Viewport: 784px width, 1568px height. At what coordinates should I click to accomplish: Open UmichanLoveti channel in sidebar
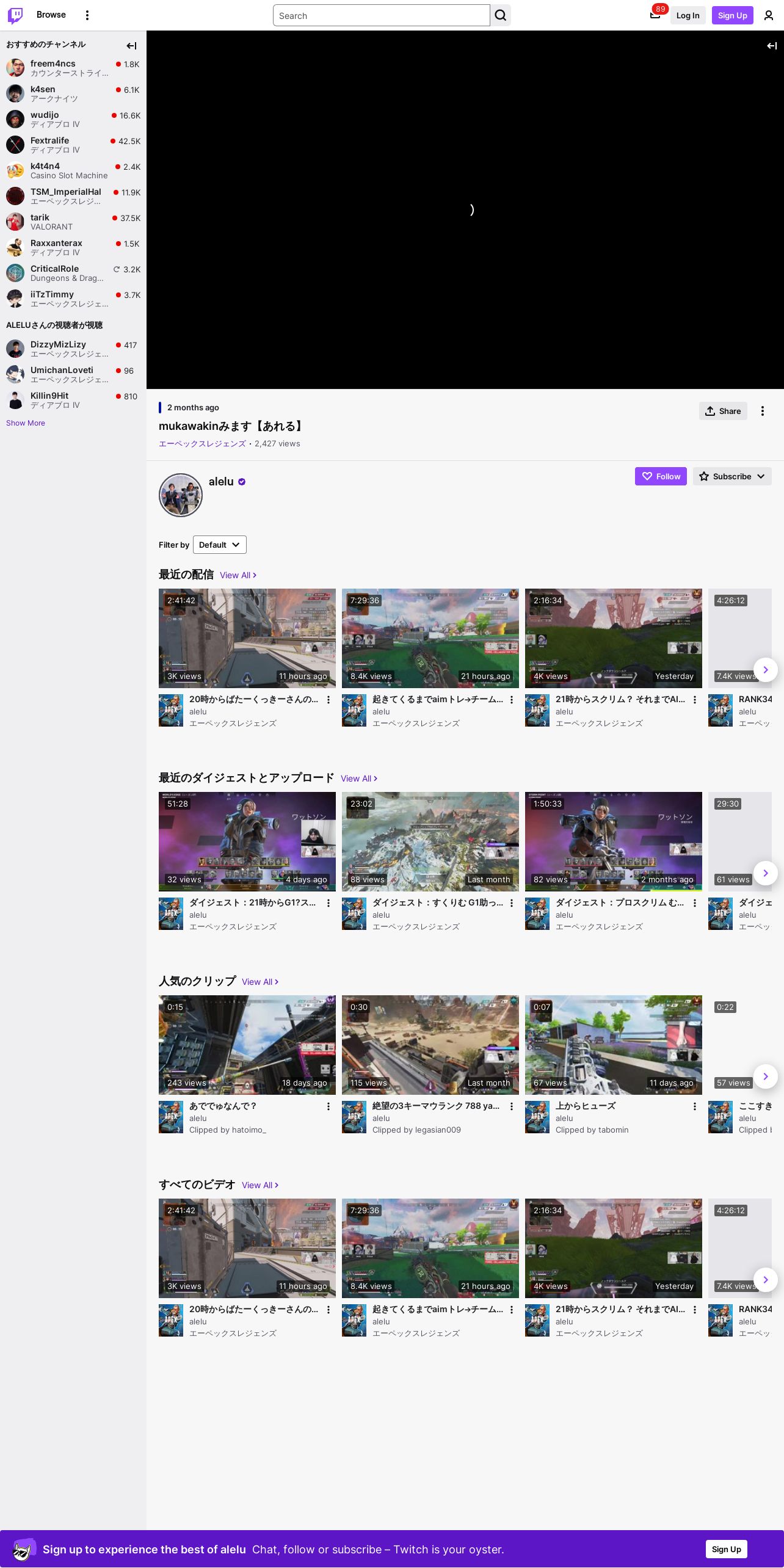click(x=73, y=374)
